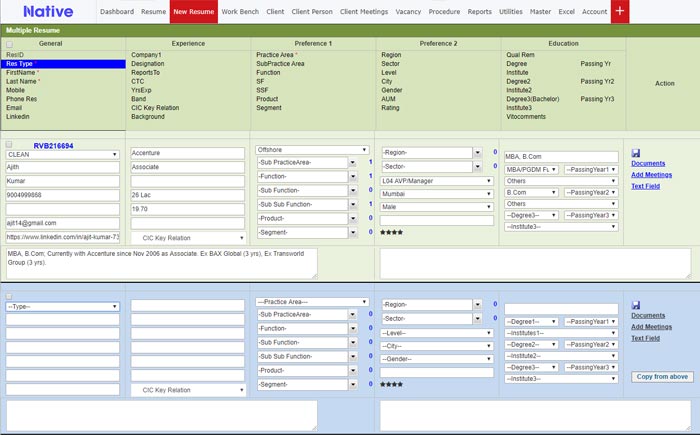This screenshot has width=700, height=435.
Task: Click the email field ajit14@gmail.com
Action: tap(62, 223)
